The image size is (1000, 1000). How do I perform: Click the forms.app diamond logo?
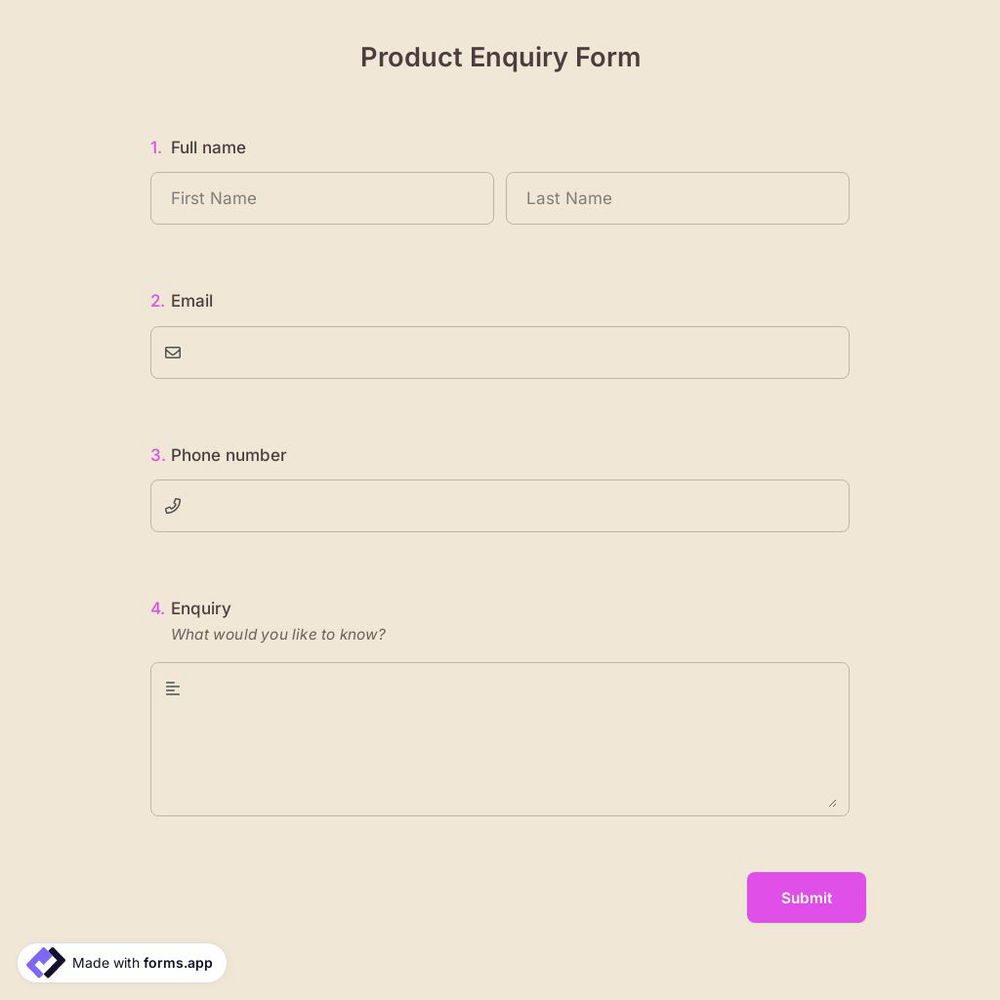tap(45, 962)
